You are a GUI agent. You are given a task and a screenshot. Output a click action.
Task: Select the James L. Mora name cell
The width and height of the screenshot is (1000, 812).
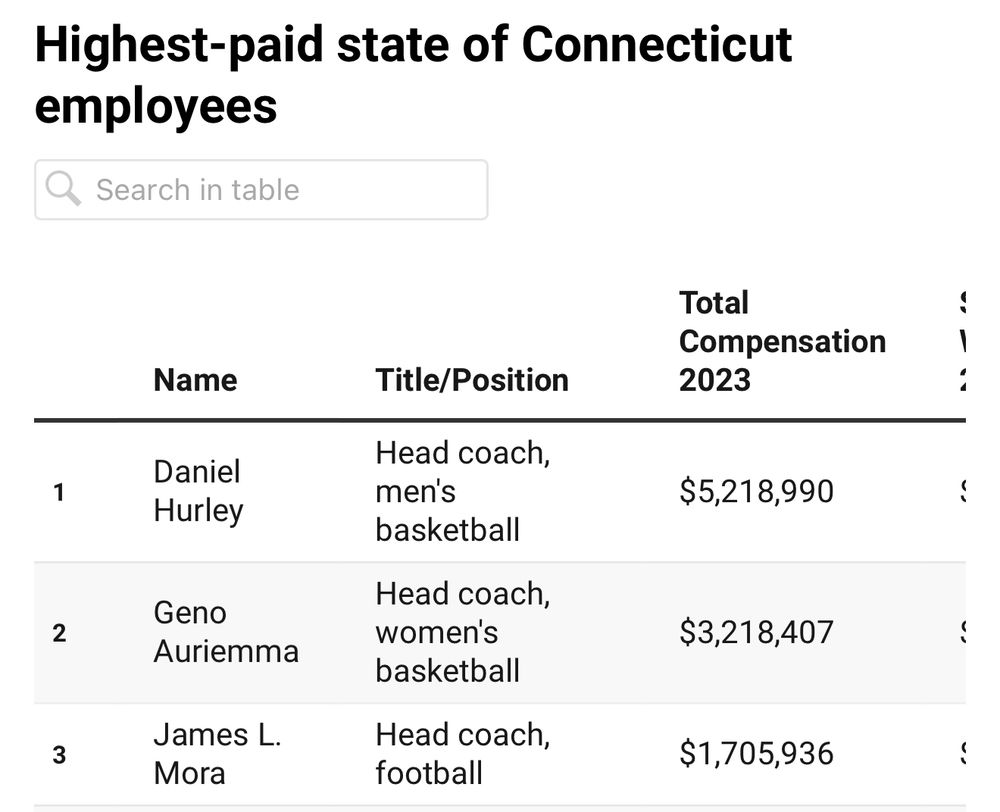click(x=217, y=754)
